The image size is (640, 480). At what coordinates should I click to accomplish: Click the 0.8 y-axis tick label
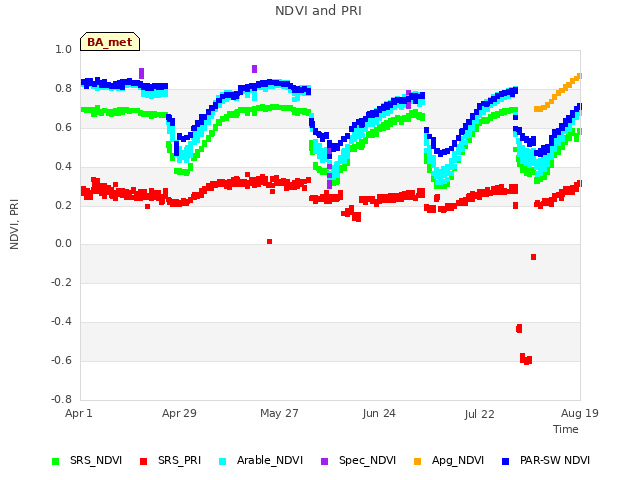63,89
